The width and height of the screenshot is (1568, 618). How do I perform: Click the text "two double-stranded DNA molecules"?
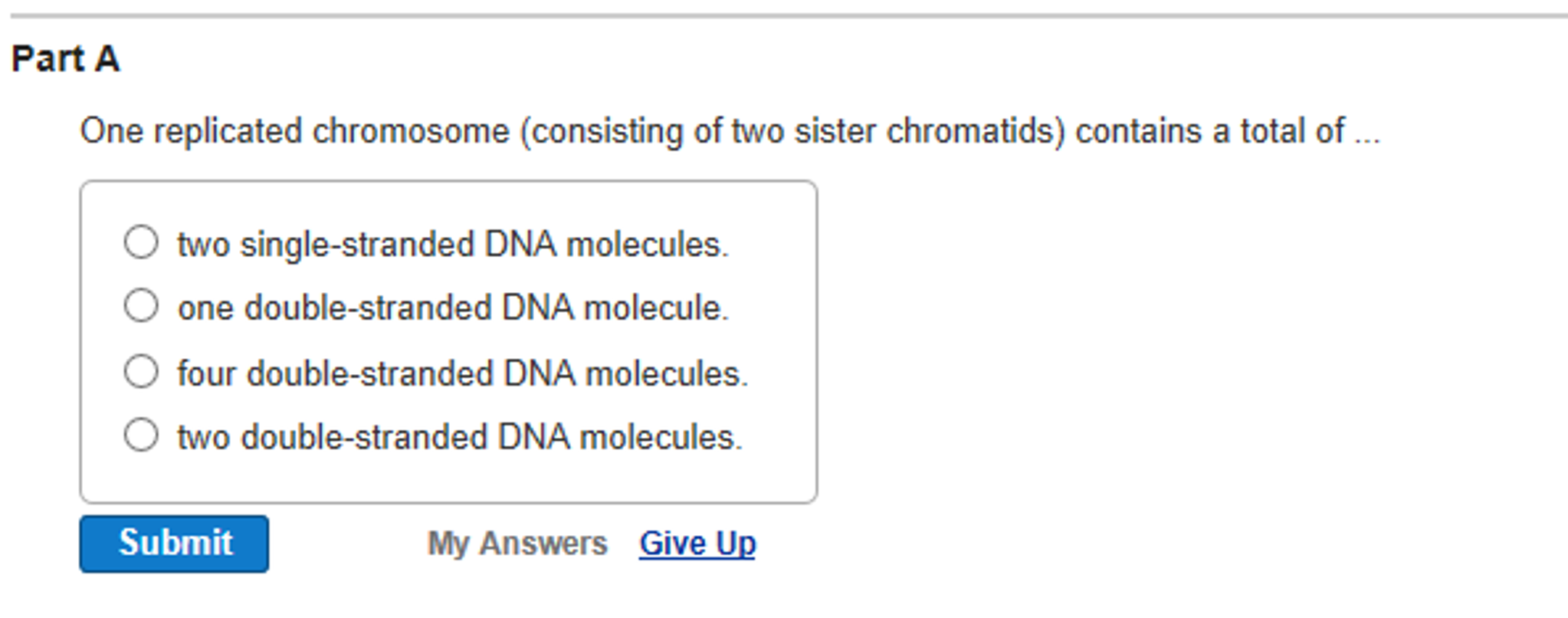(458, 437)
